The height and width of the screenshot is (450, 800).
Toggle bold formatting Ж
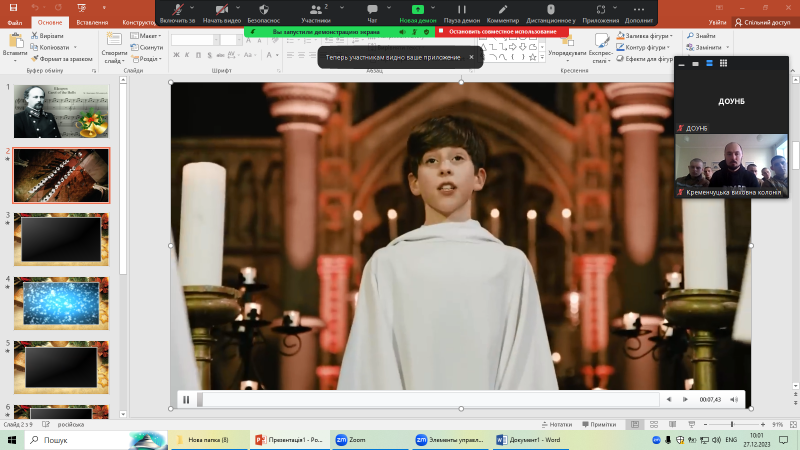coord(177,55)
